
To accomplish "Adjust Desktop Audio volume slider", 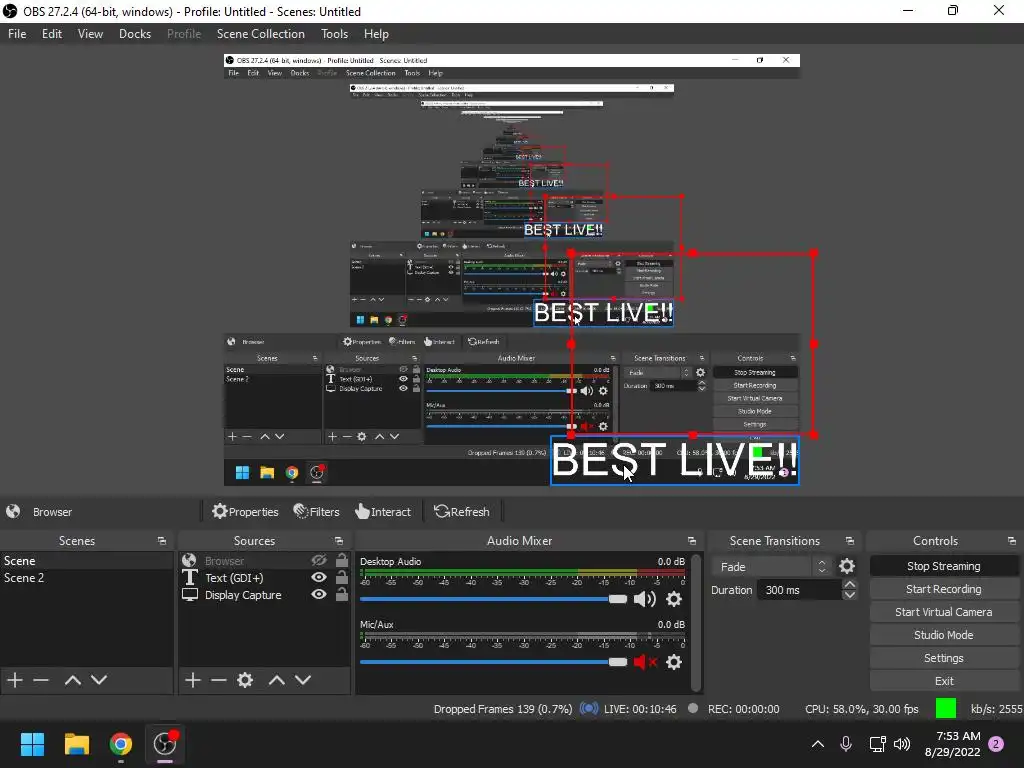I will pos(493,599).
